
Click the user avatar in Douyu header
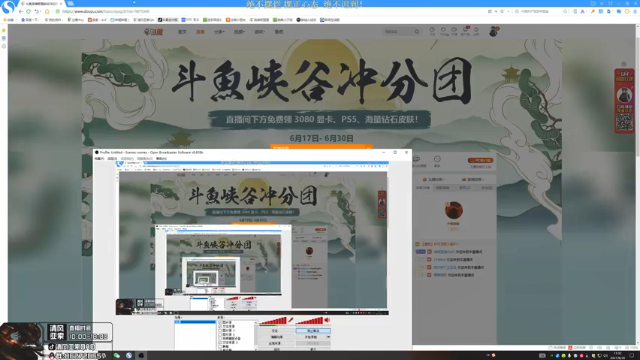pos(493,31)
